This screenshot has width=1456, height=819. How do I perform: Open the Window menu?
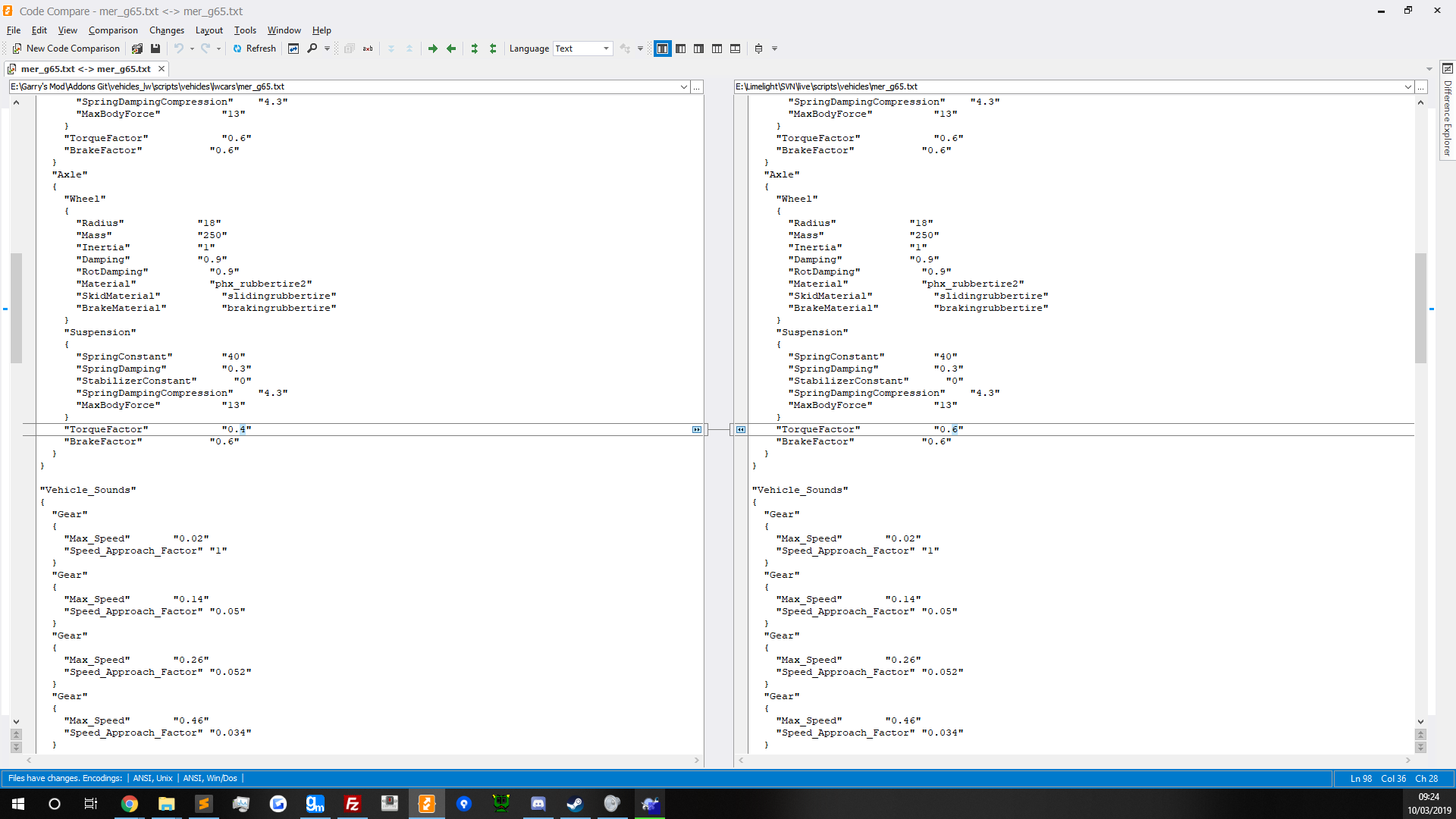click(x=284, y=30)
